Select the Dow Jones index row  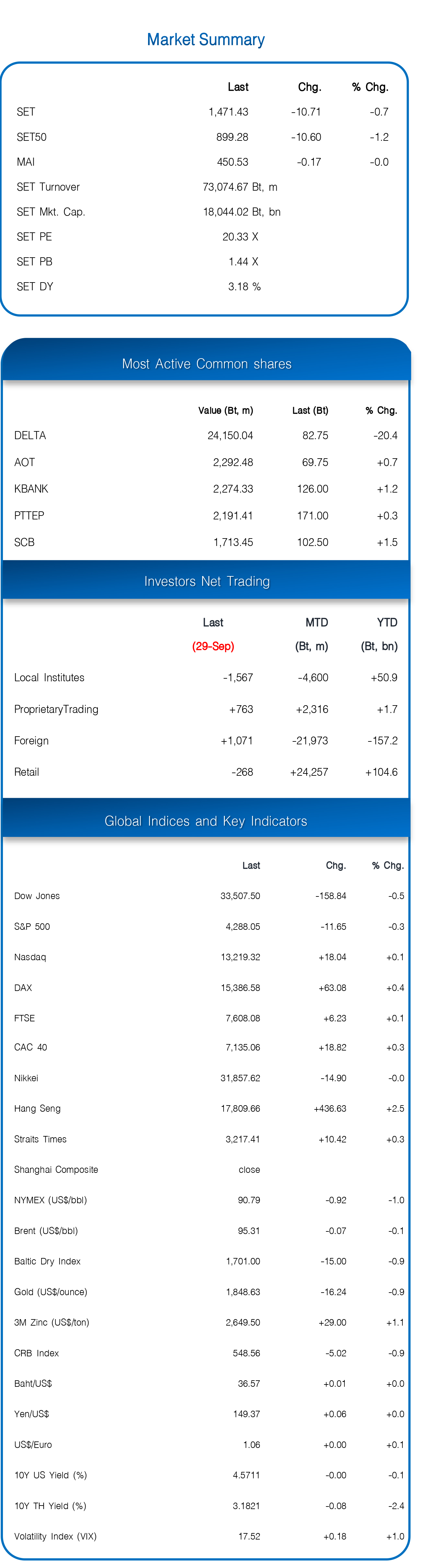[x=209, y=895]
